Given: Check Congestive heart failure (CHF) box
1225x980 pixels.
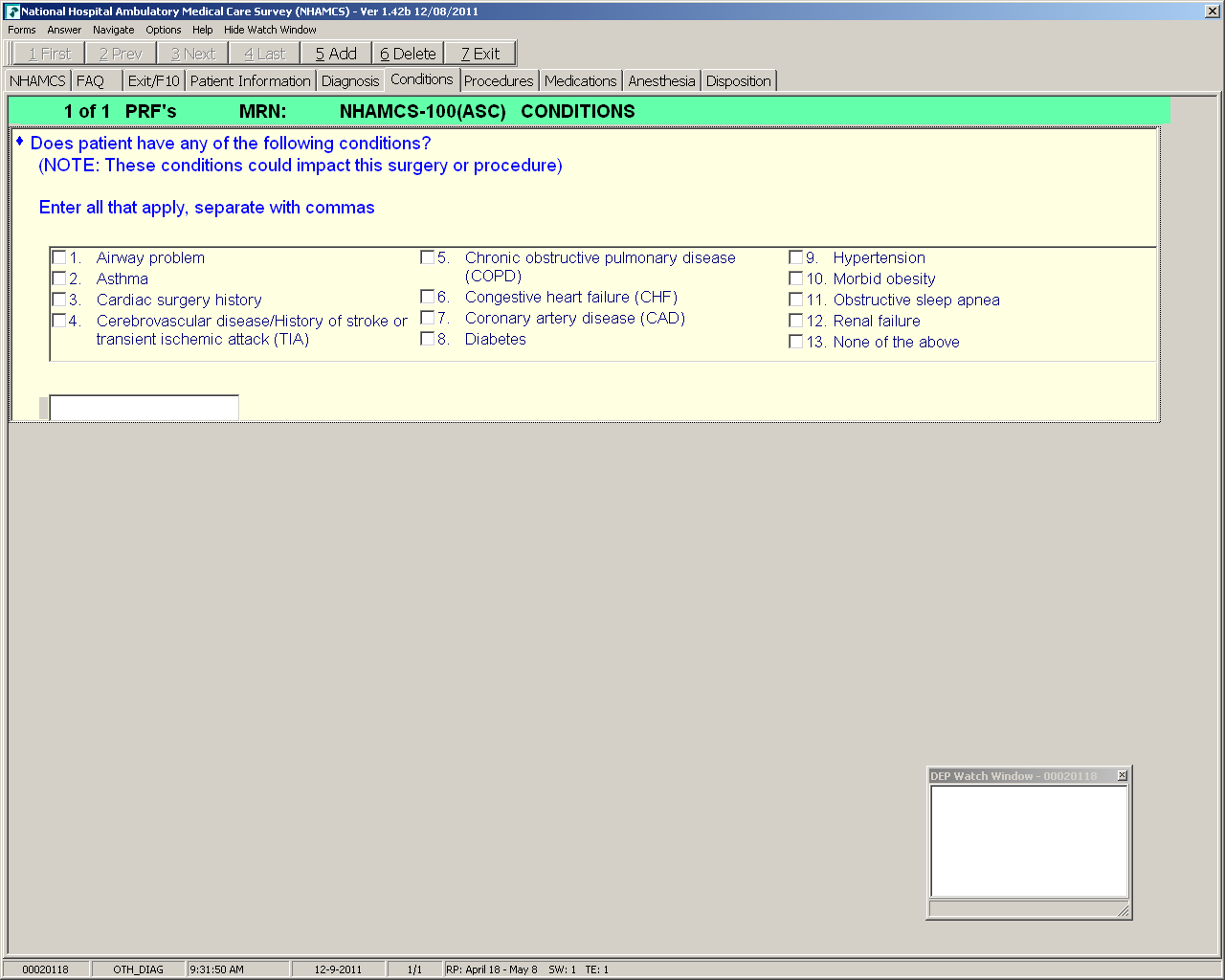Looking at the screenshot, I should tap(428, 297).
